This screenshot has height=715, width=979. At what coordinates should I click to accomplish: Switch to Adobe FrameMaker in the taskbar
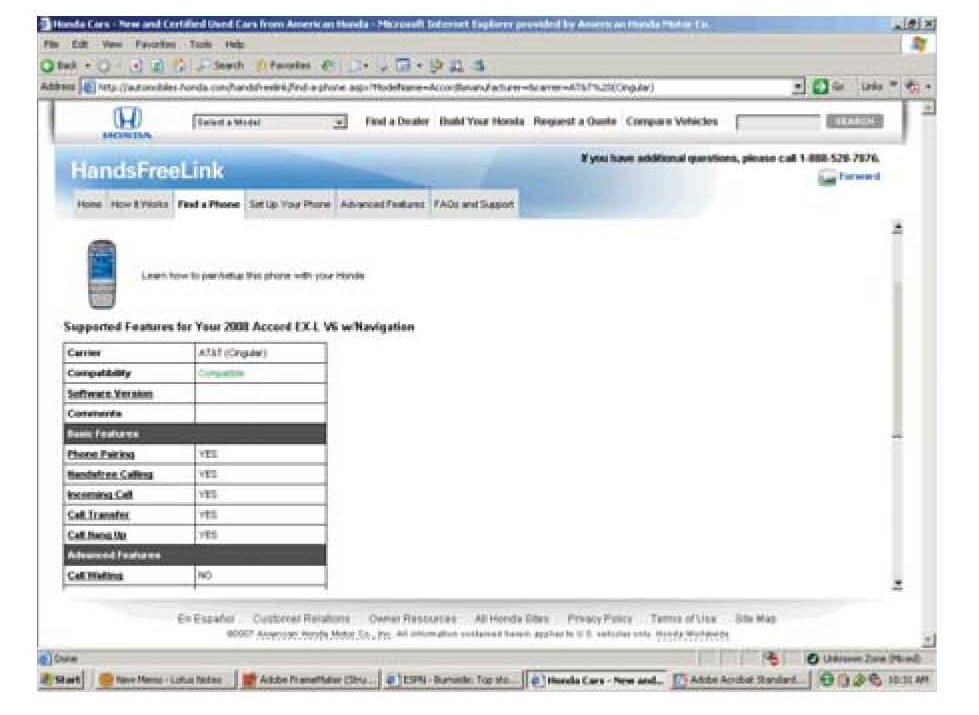pyautogui.click(x=307, y=680)
